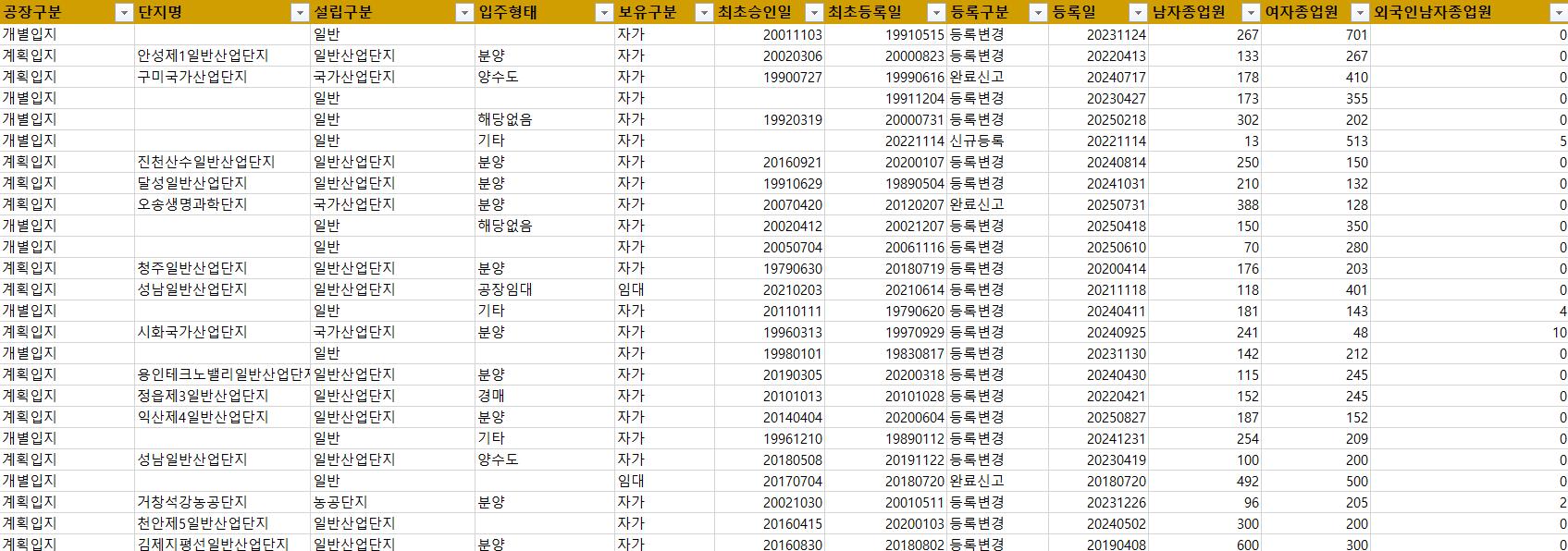Expand the 여자종업원 filter arrow

pos(1359,12)
